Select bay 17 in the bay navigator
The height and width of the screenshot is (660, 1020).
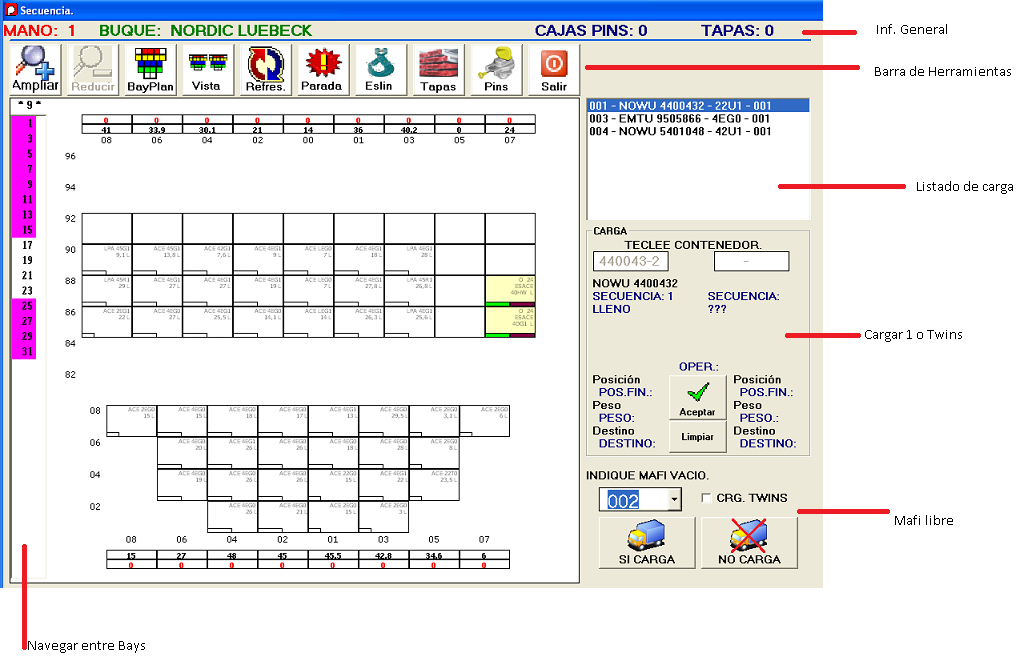point(28,245)
